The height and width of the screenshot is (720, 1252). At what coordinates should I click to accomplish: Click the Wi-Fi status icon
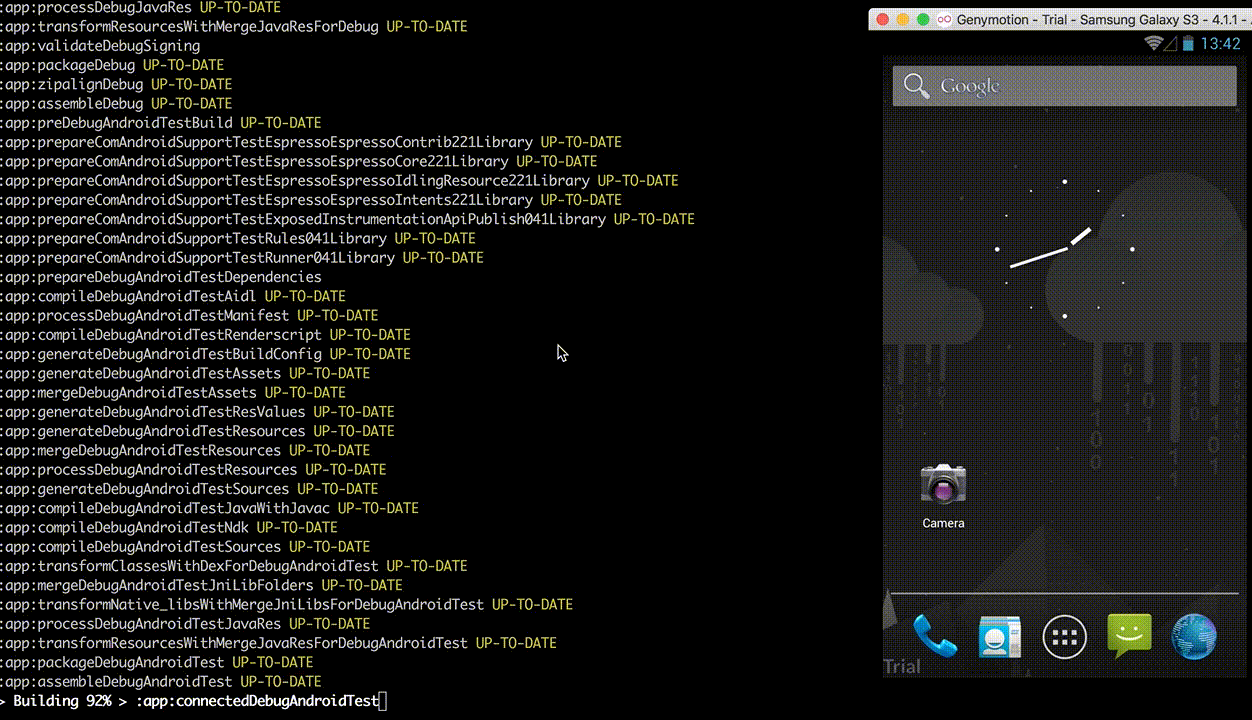coord(1156,44)
